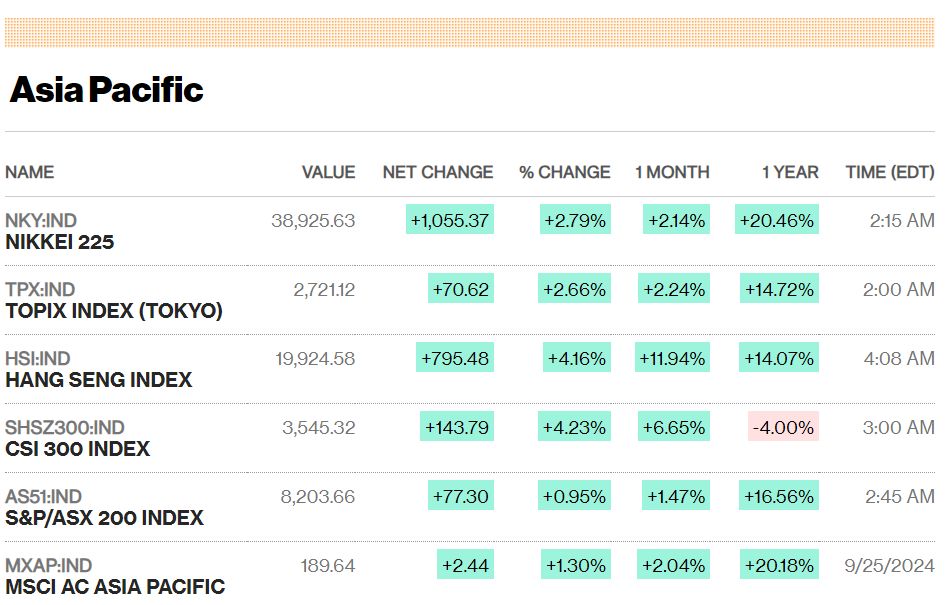The height and width of the screenshot is (605, 947).
Task: Click the % CHANGE column header
Action: (565, 172)
